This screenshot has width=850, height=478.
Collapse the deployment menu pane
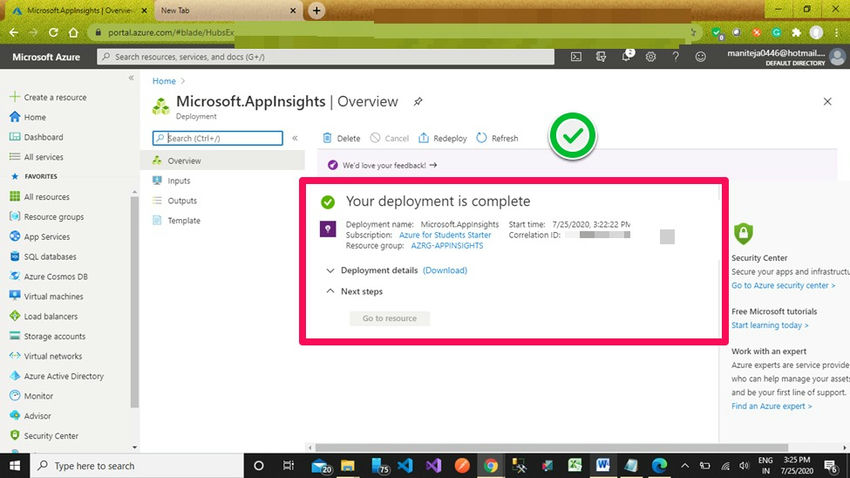pyautogui.click(x=295, y=138)
